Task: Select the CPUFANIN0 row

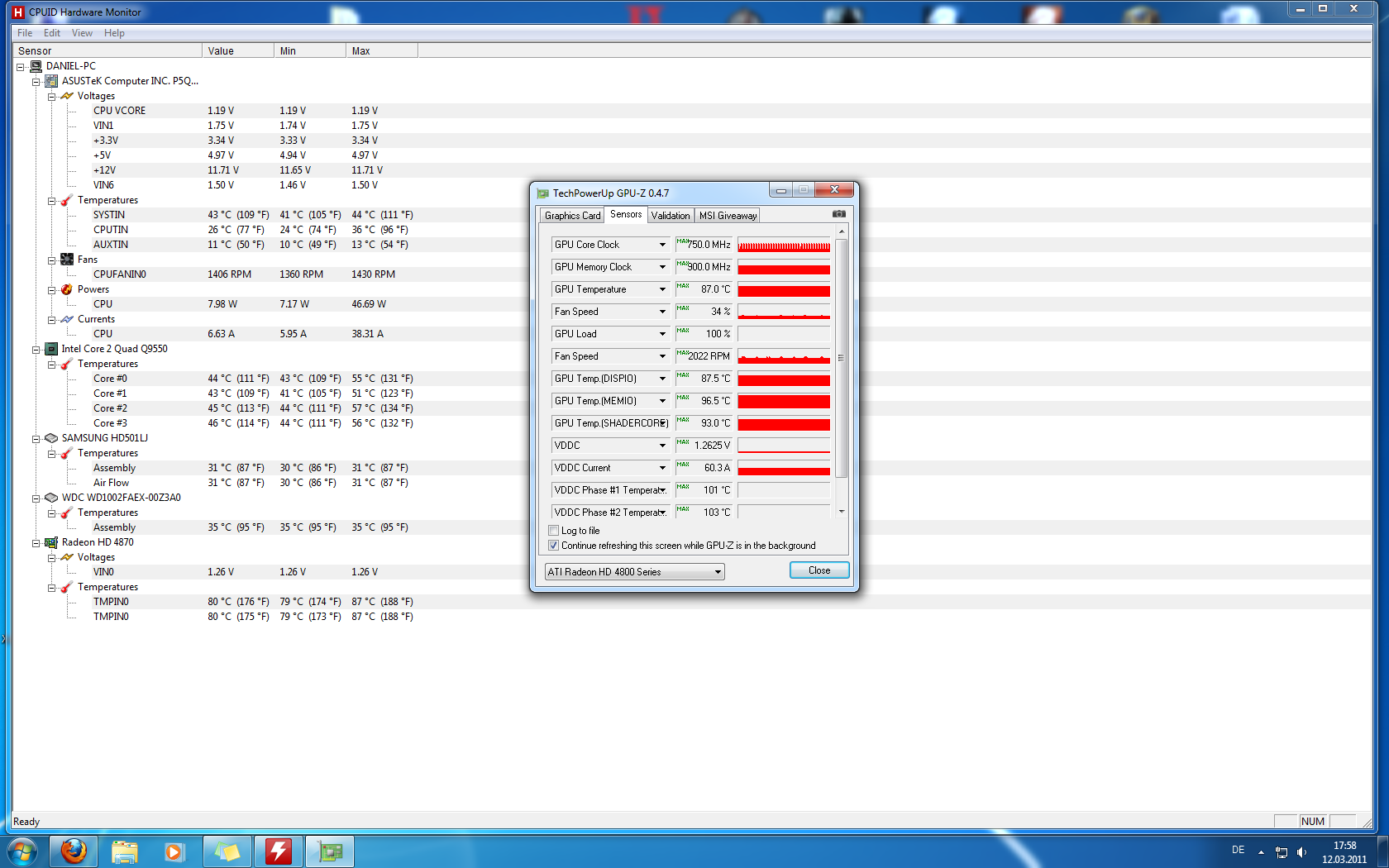Action: 691,274
